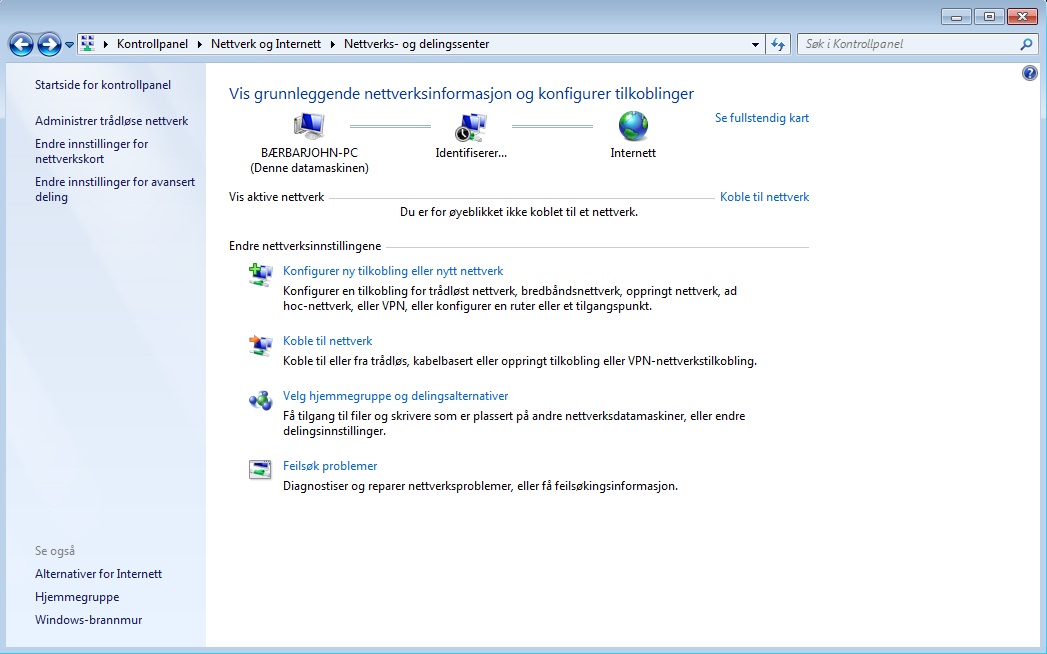Click the Identifiserer network icon

click(x=471, y=127)
